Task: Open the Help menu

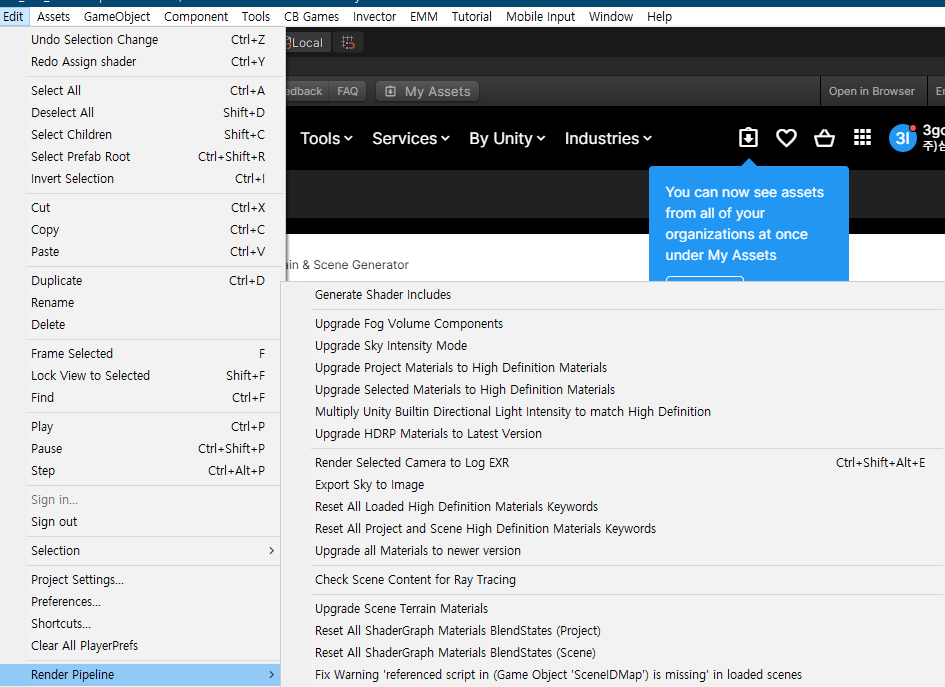Action: 659,17
